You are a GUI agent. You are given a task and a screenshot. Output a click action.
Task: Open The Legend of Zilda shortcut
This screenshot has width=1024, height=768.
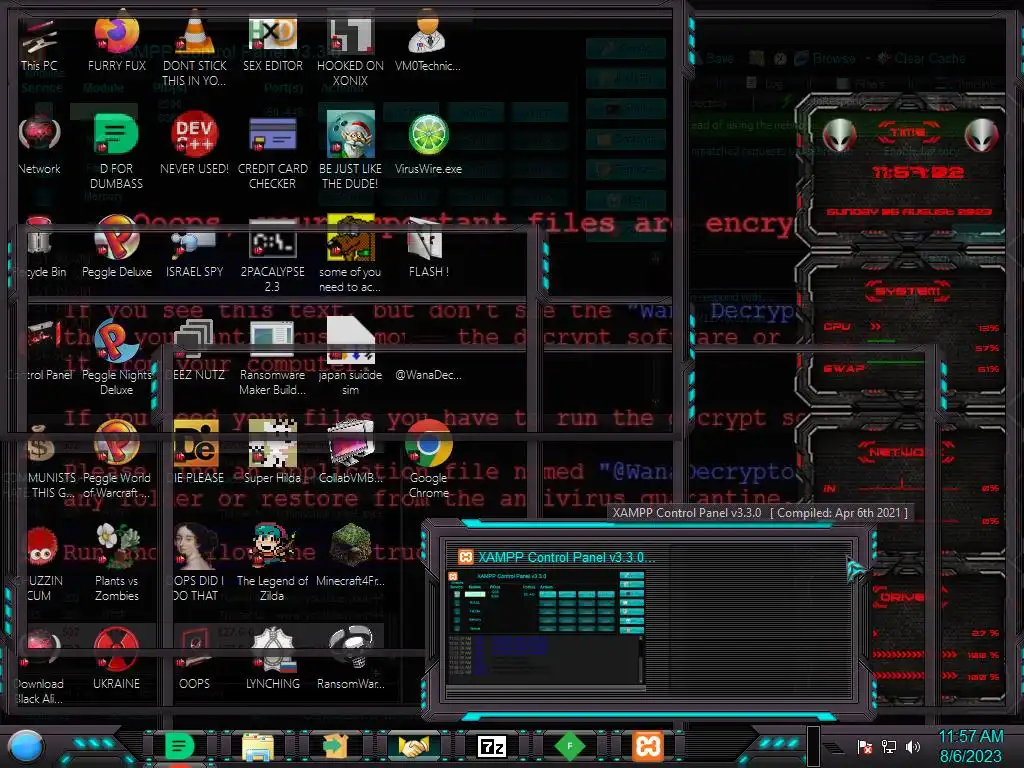[273, 563]
